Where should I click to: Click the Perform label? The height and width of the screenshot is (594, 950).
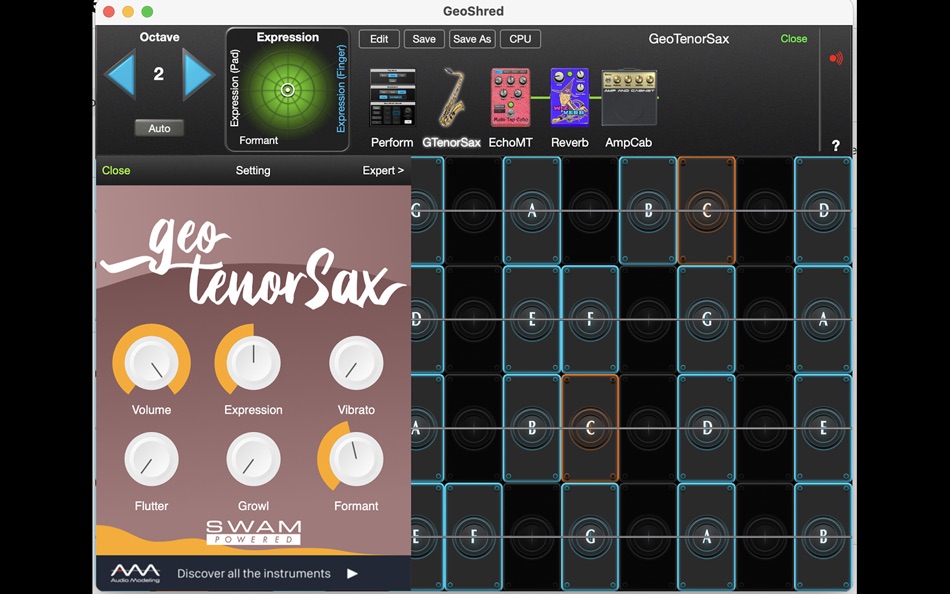392,142
